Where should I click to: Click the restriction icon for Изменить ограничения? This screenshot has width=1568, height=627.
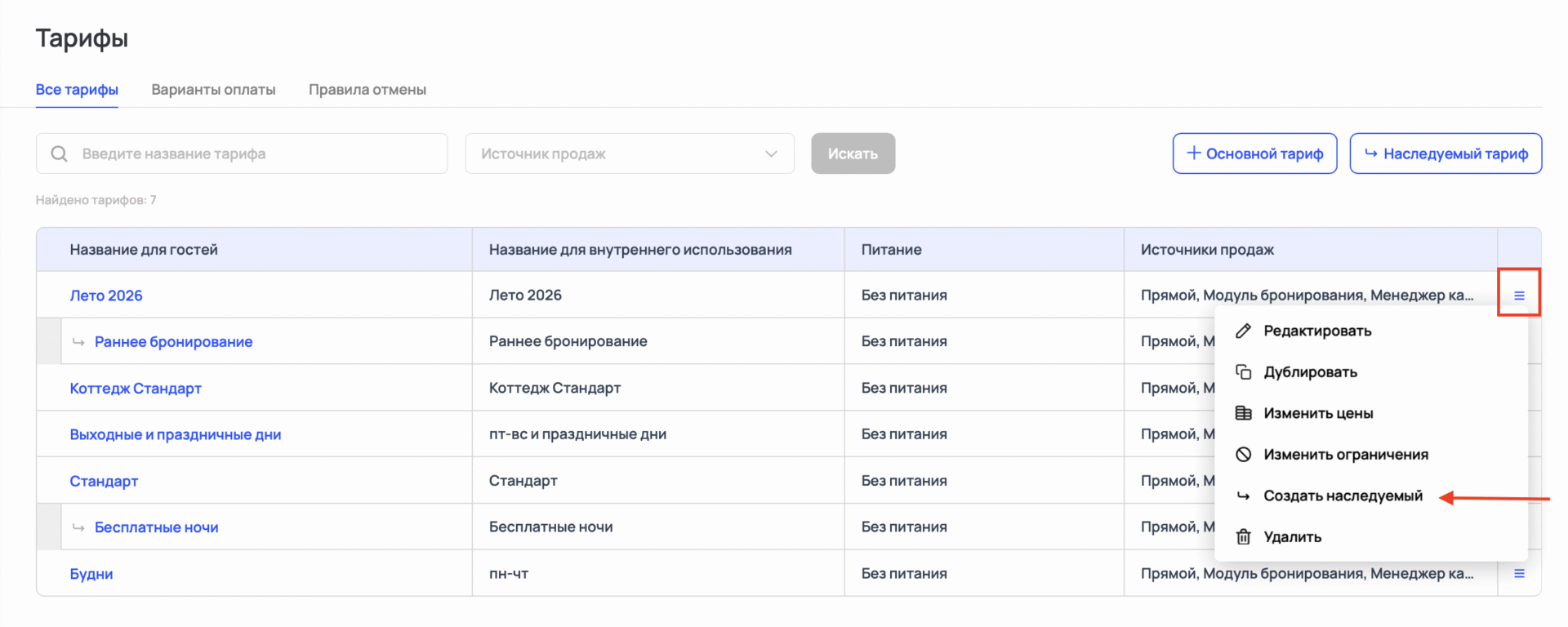tap(1243, 455)
